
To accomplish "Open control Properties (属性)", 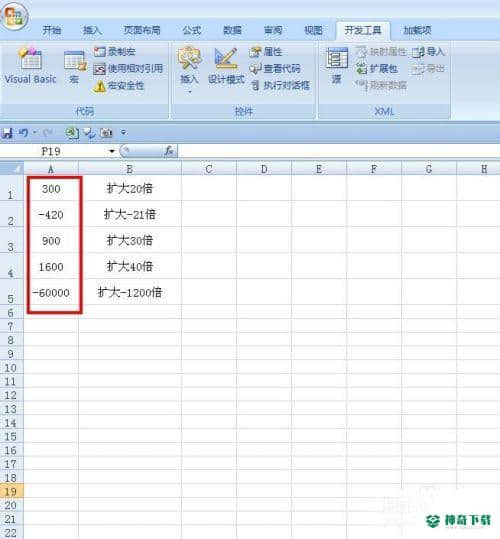I will [266, 52].
